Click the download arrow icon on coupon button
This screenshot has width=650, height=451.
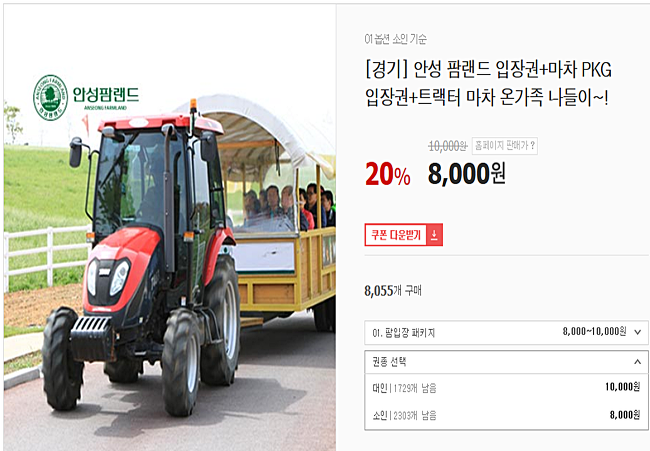(x=434, y=235)
